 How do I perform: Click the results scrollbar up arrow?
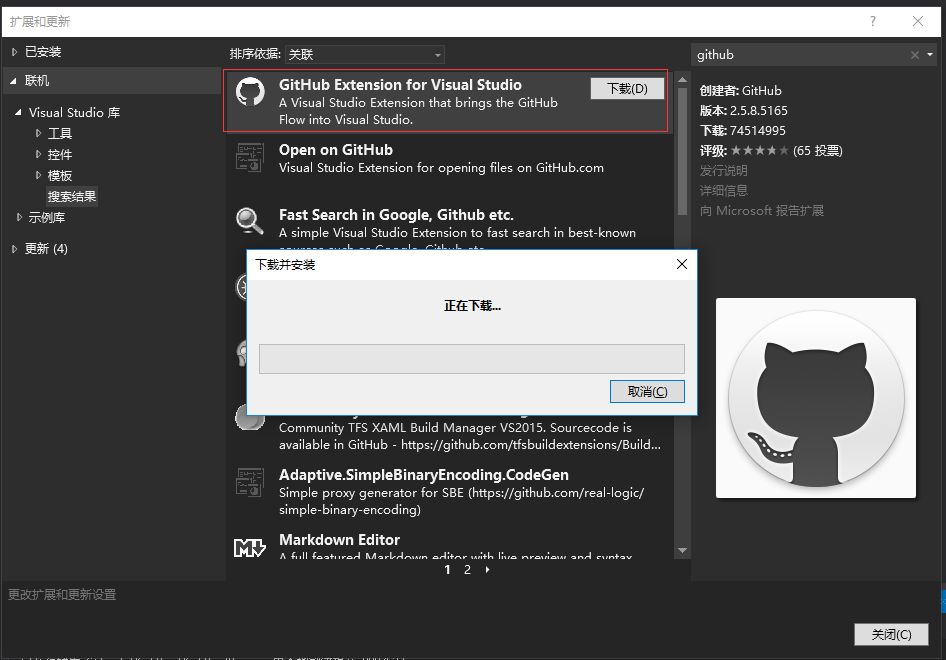pos(682,79)
